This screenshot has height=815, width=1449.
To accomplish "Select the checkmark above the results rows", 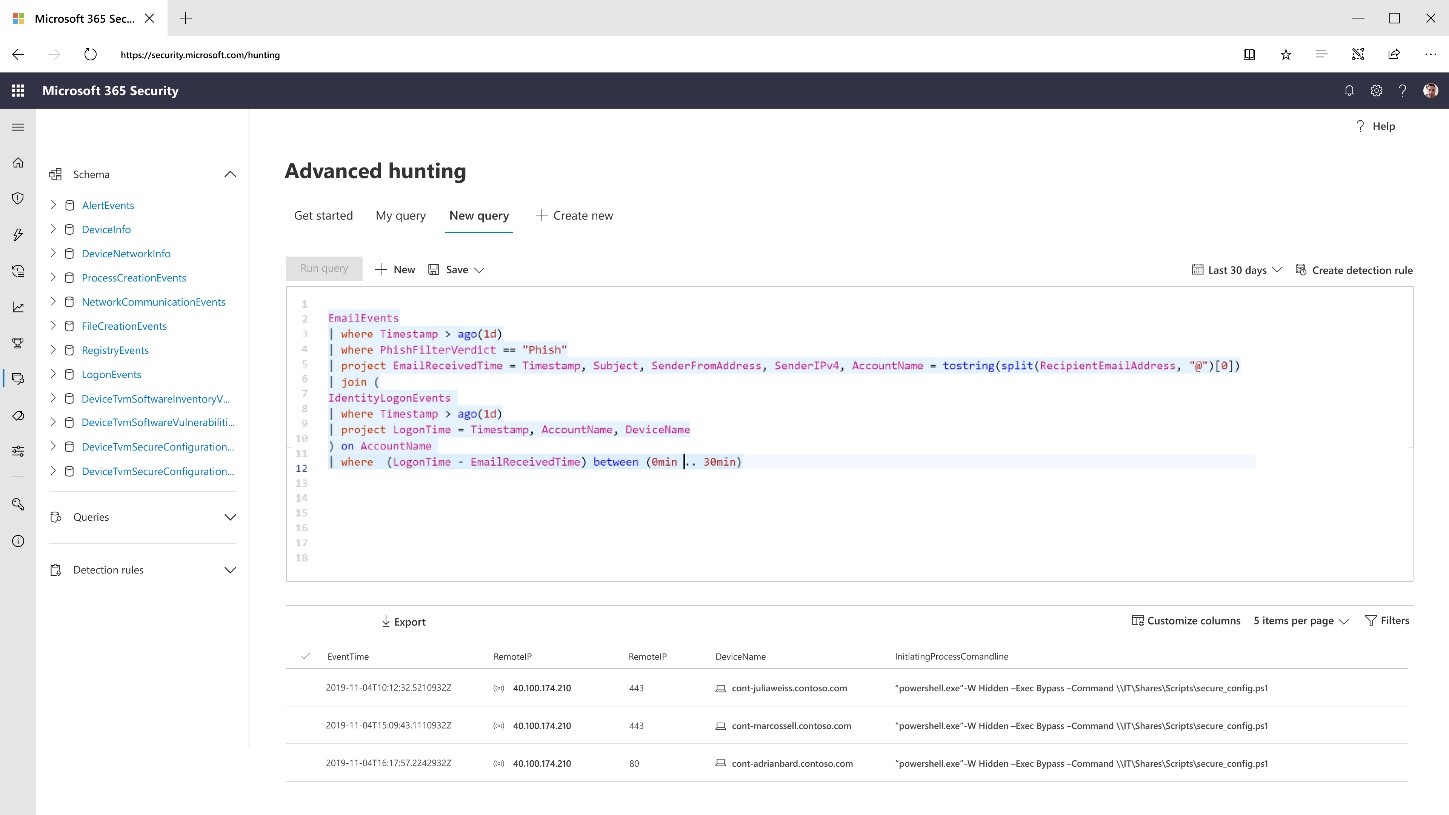I will coord(304,656).
